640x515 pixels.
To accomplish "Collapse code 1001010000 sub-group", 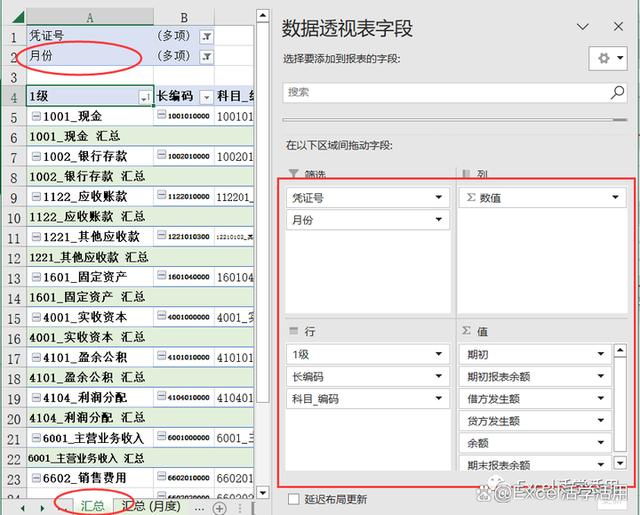I will [162, 114].
